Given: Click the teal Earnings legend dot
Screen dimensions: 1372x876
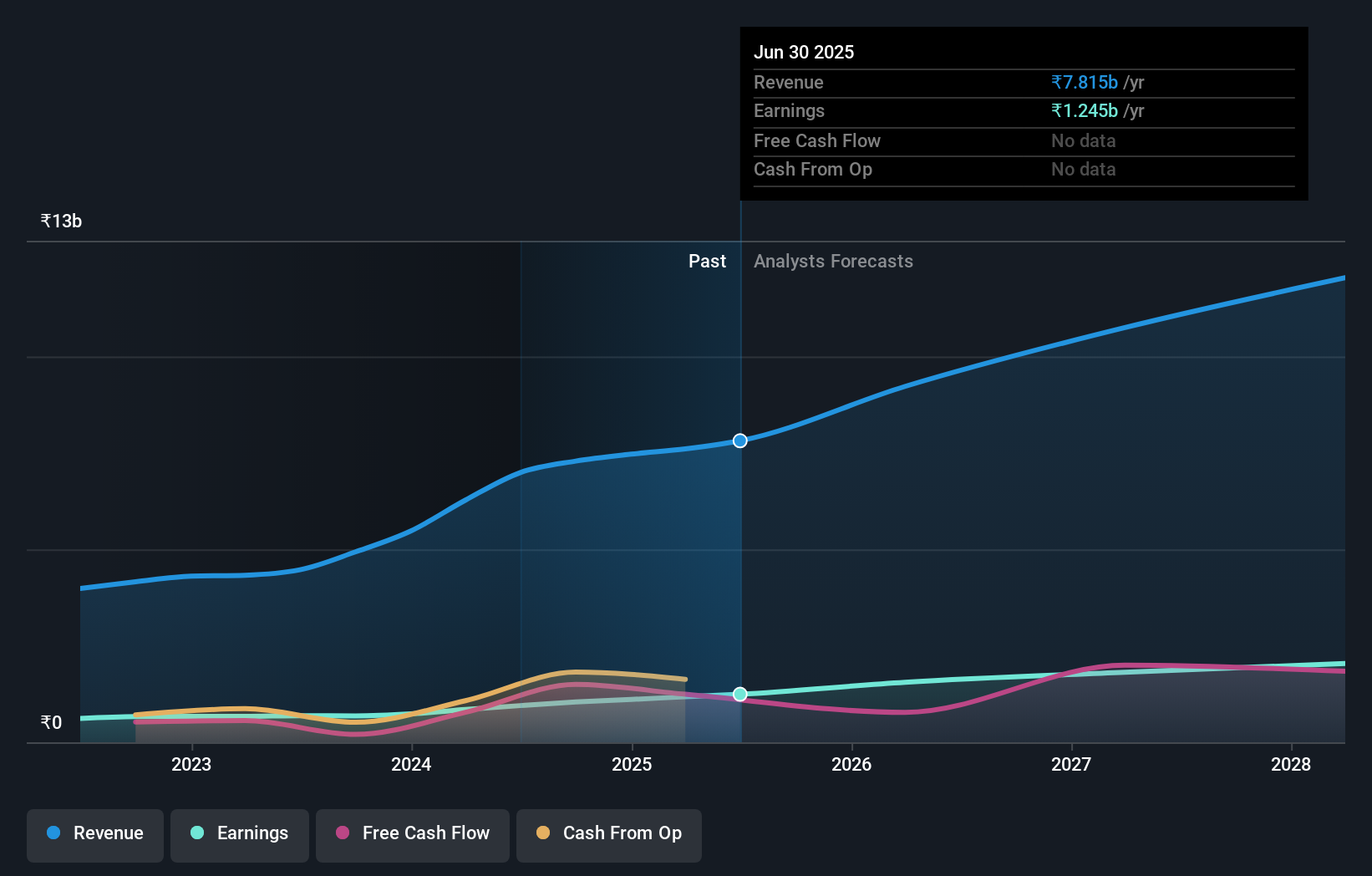Looking at the screenshot, I should point(196,833).
